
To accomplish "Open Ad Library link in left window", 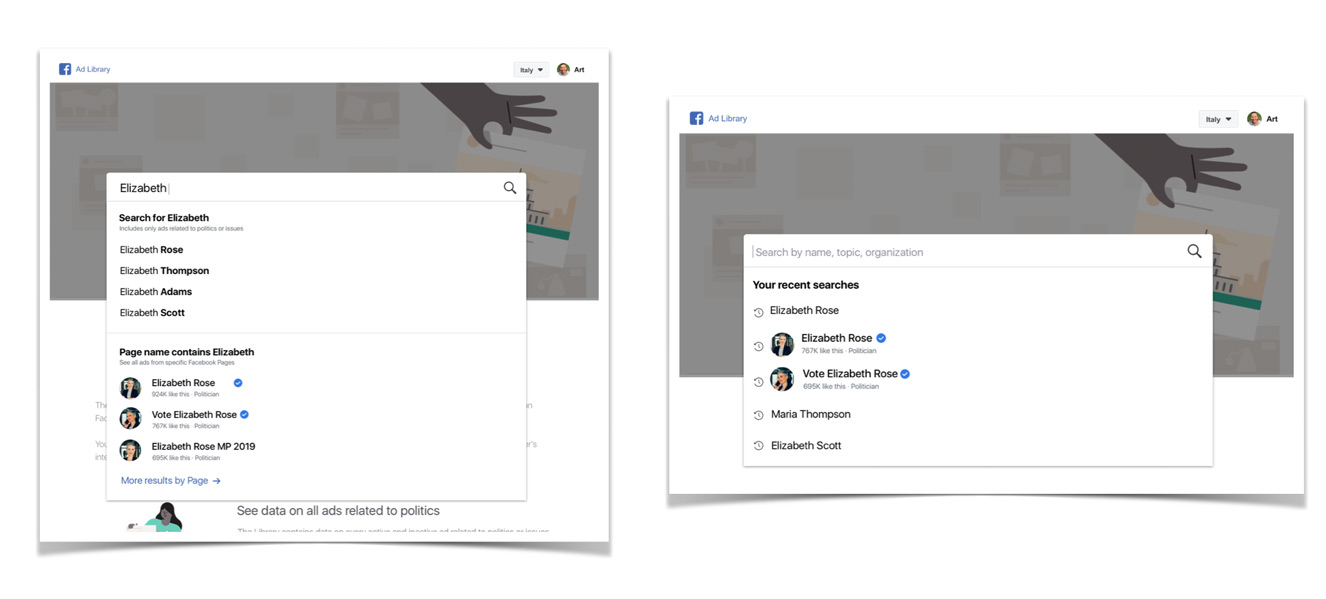I will (x=93, y=69).
